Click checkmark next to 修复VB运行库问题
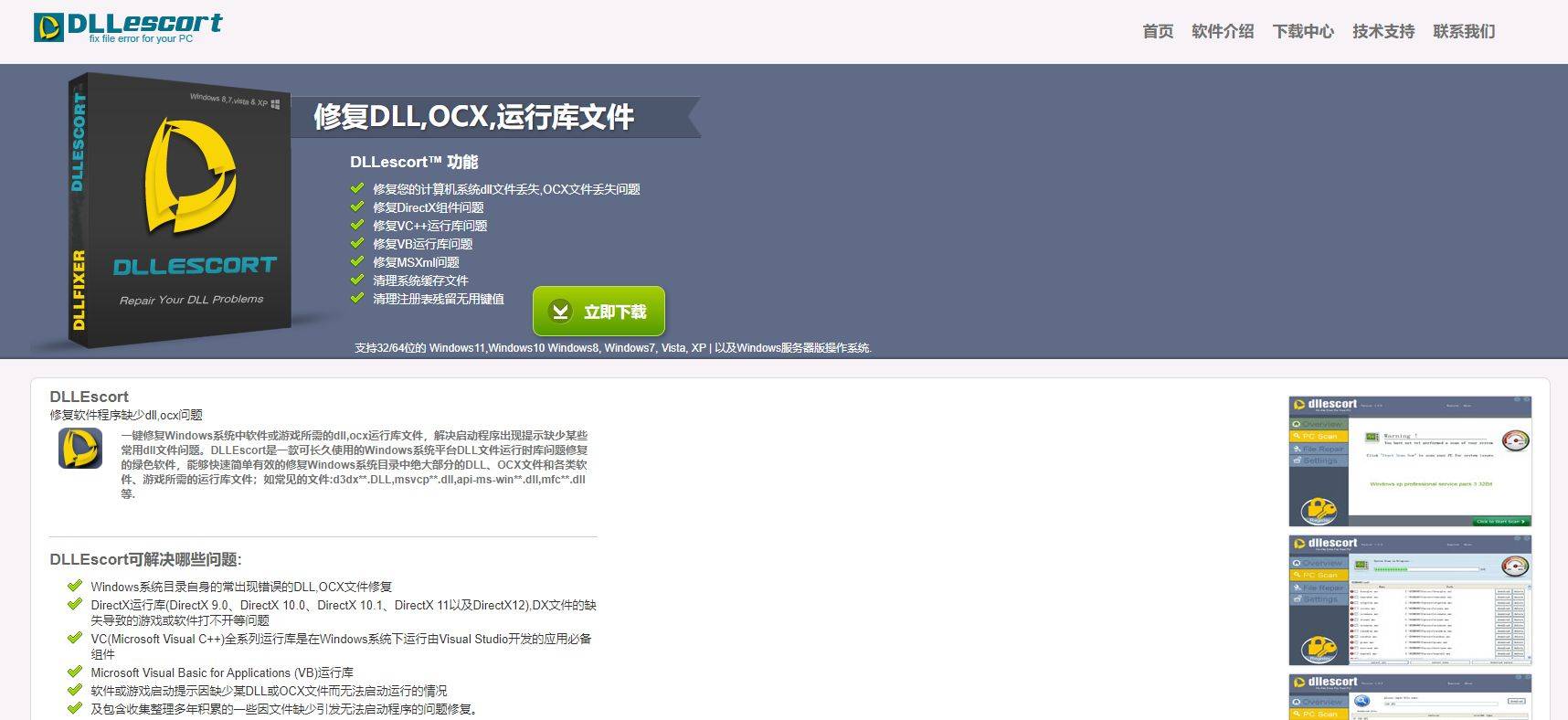1568x720 pixels. (357, 243)
